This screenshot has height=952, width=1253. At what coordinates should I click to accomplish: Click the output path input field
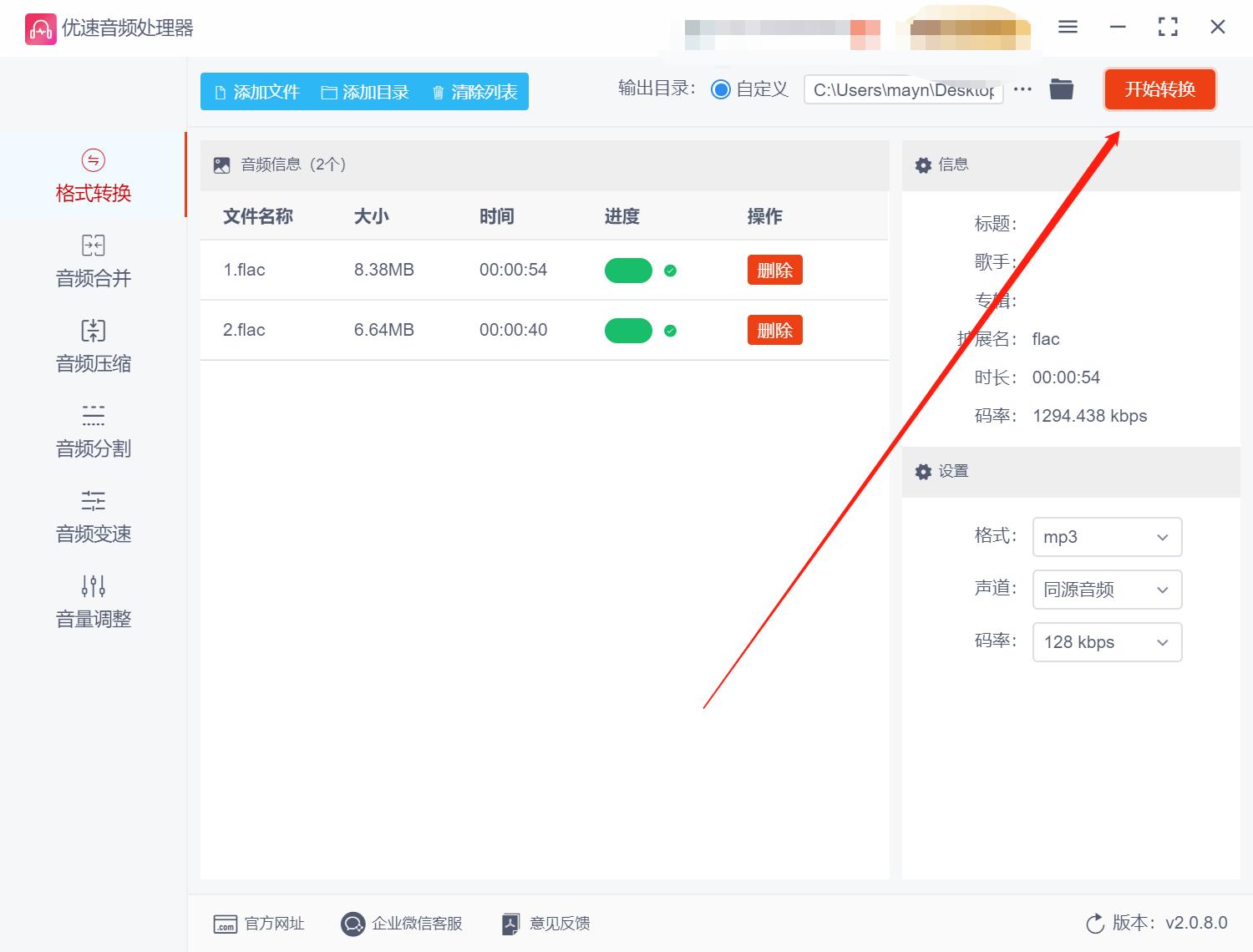[902, 89]
